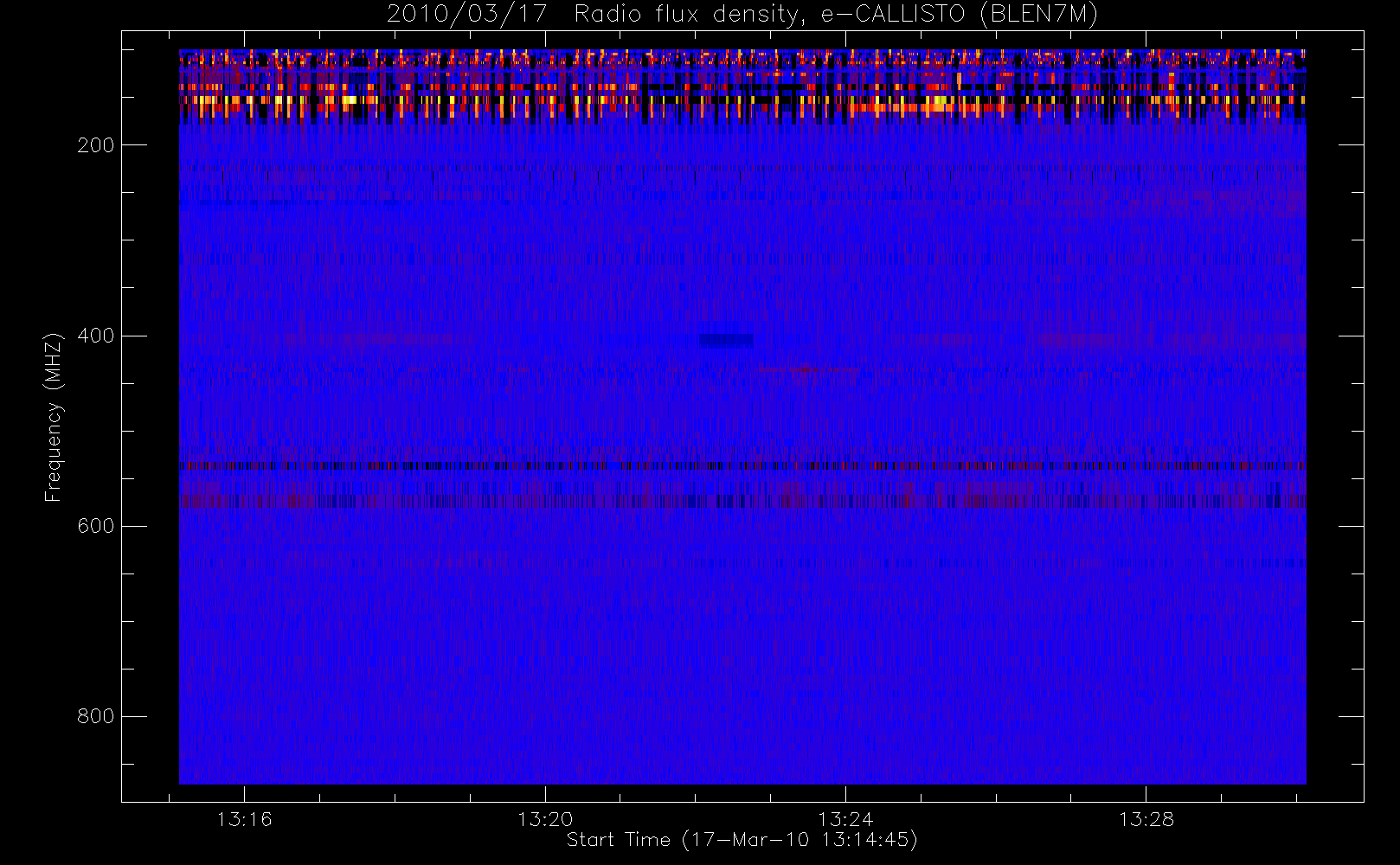
Task: Click the "Frequency (MHZ)" axis label
Action: (x=54, y=417)
